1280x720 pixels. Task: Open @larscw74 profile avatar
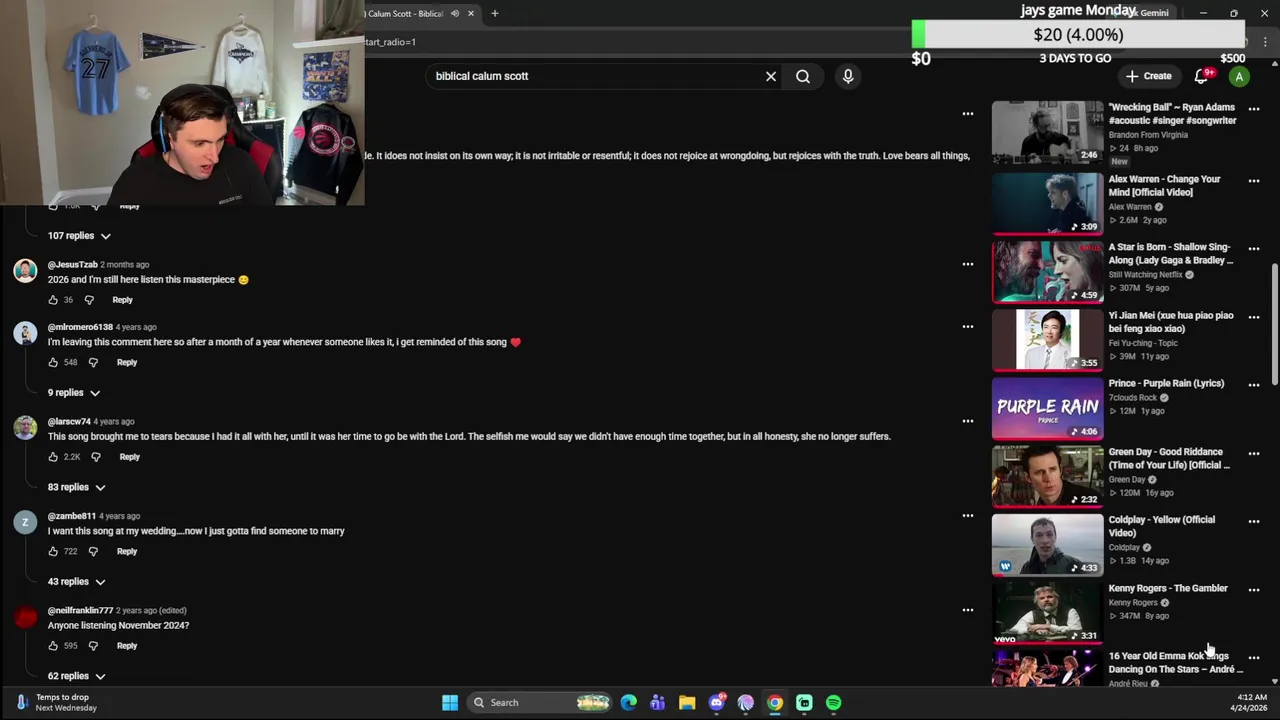click(x=25, y=428)
